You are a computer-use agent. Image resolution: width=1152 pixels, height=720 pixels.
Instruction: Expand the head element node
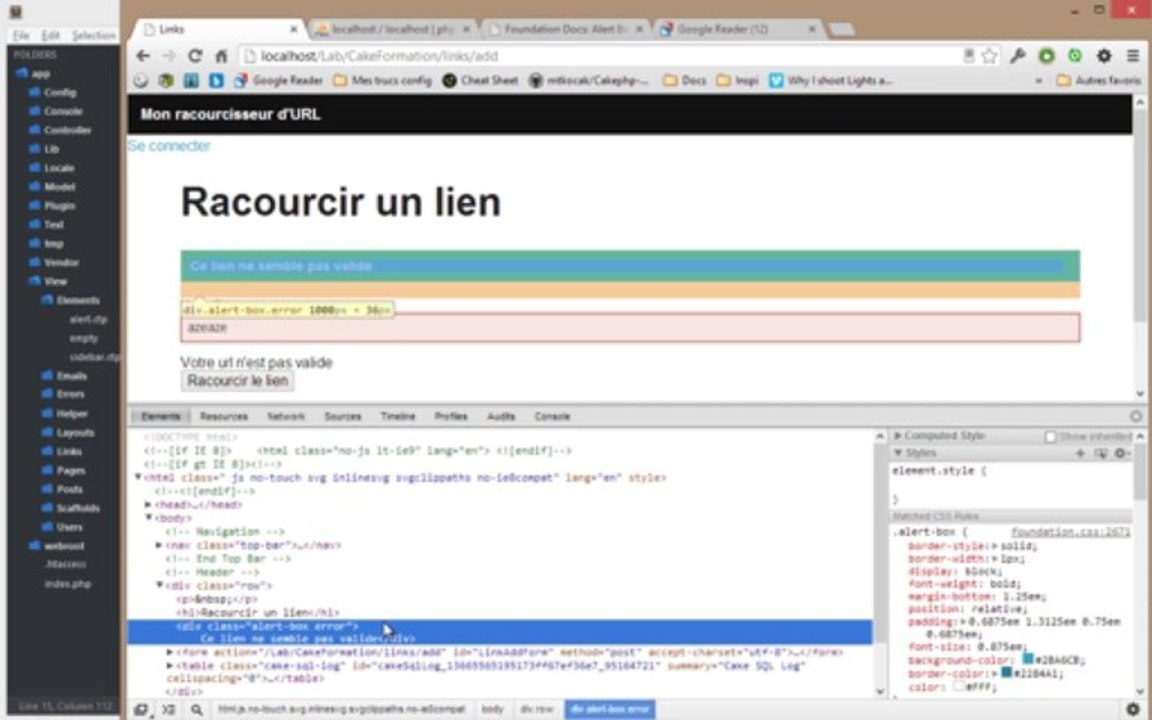click(148, 505)
